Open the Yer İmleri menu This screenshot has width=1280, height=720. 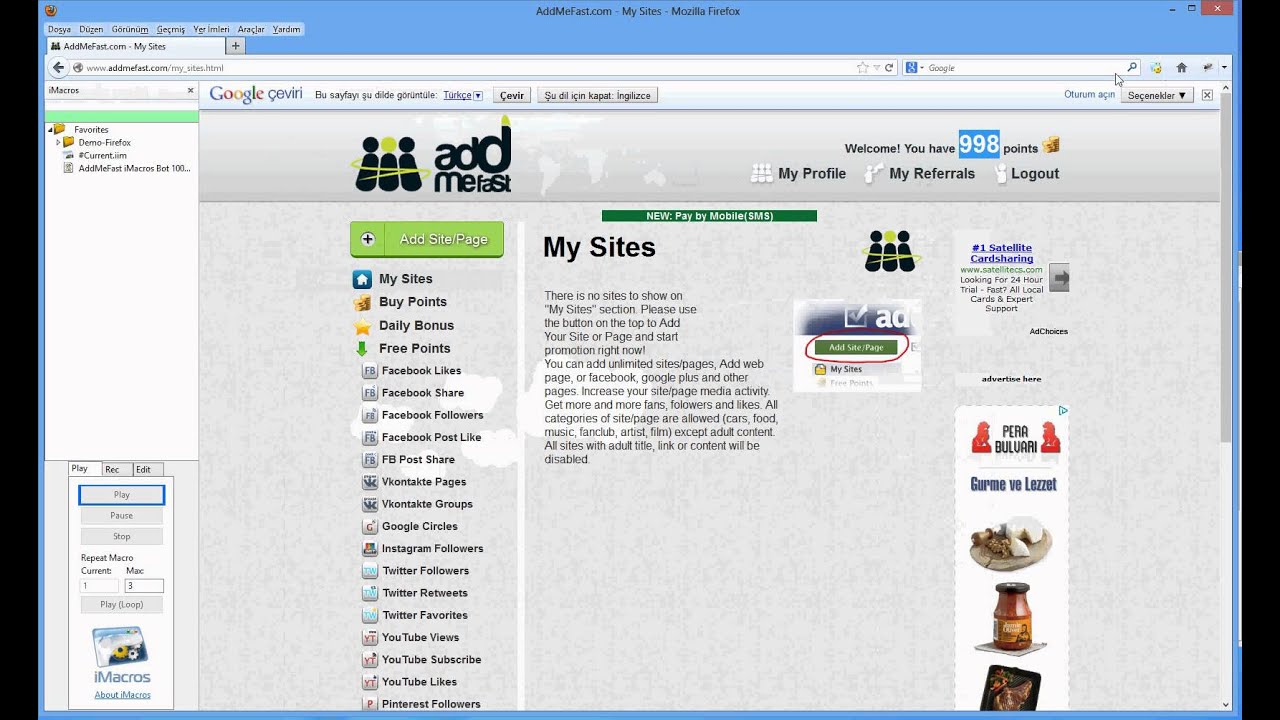[211, 29]
